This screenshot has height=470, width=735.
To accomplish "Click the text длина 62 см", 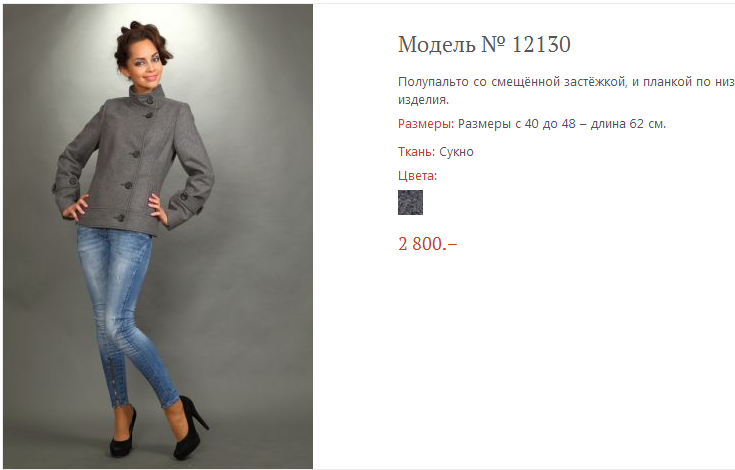I will [x=628, y=124].
